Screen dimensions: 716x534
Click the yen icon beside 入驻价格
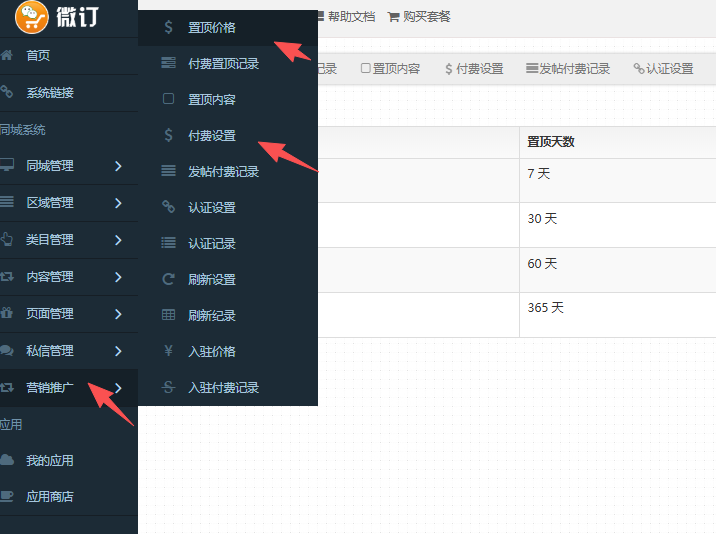[168, 352]
